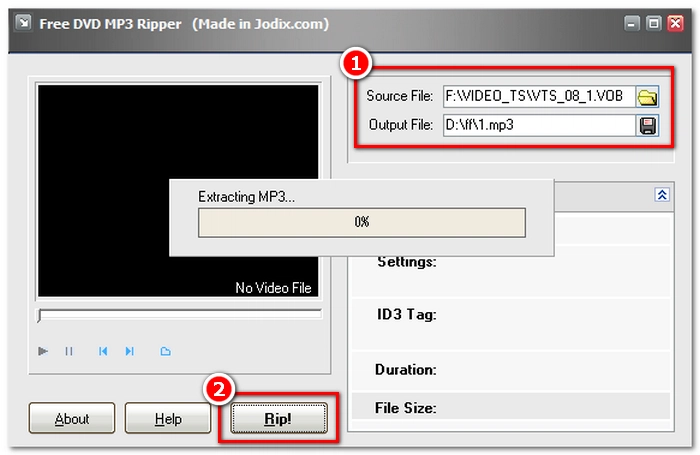Skip to the next track
700x455 pixels.
(x=129, y=351)
